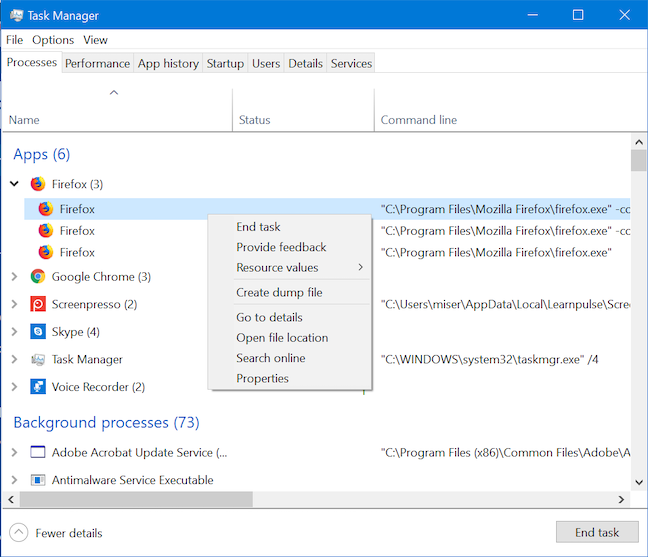
Task: Switch to the Performance tab
Action: 98,63
